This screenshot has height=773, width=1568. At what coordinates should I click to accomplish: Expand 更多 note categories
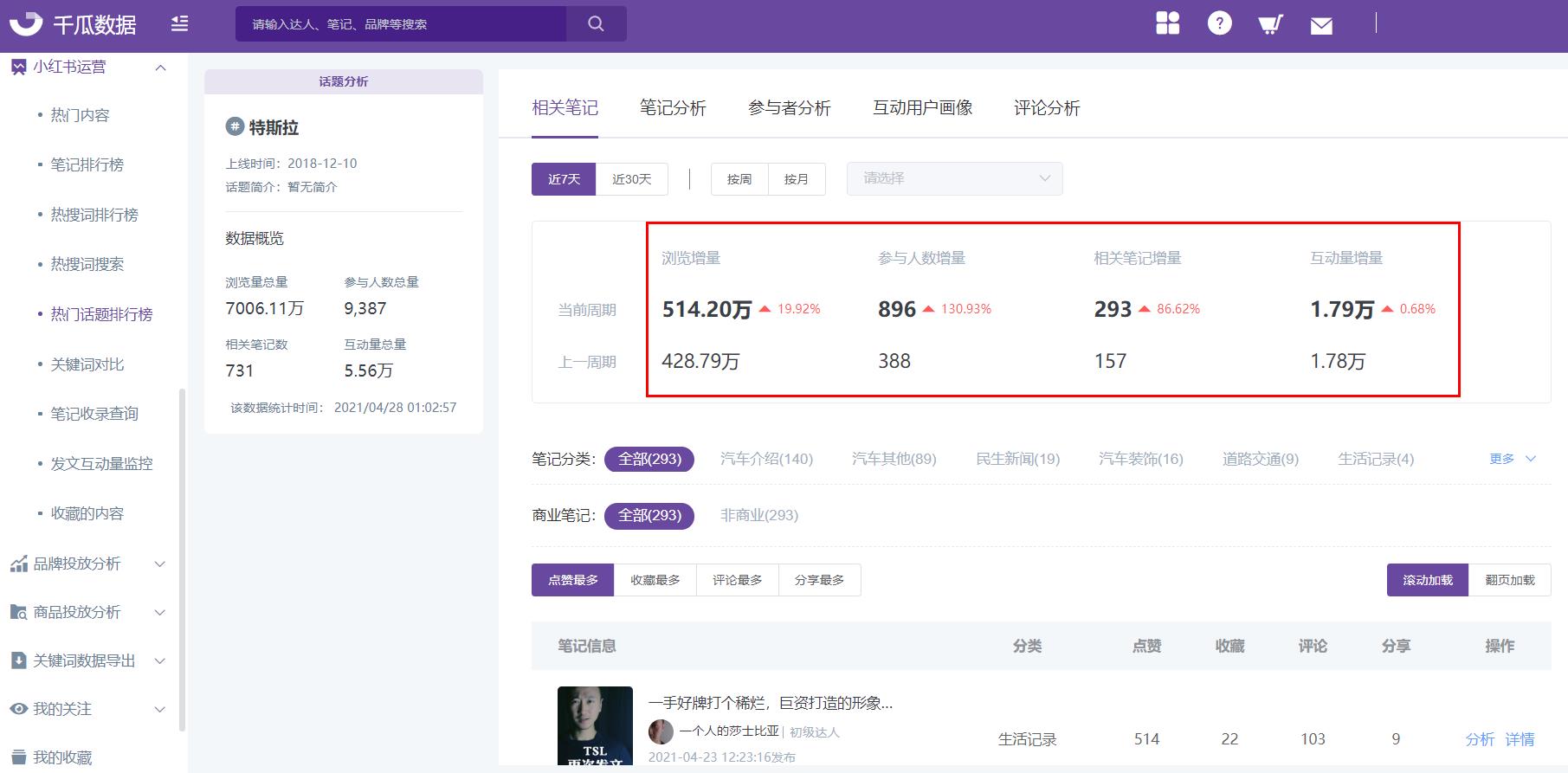click(1513, 459)
